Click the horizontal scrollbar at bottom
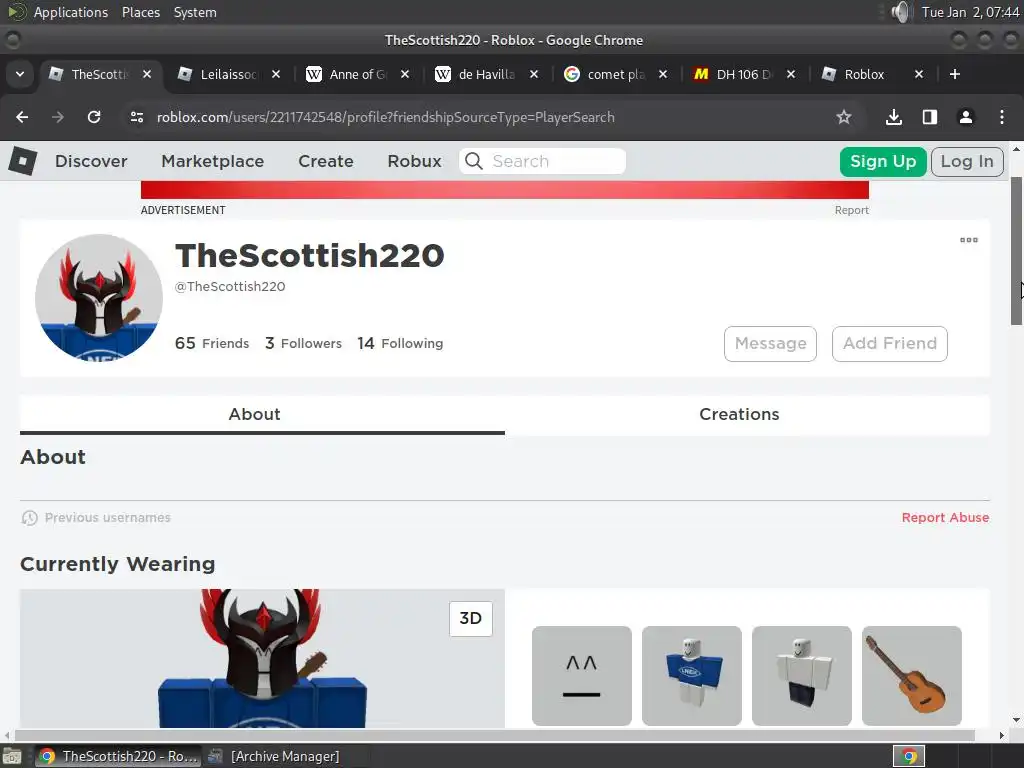This screenshot has height=768, width=1024. coord(495,735)
